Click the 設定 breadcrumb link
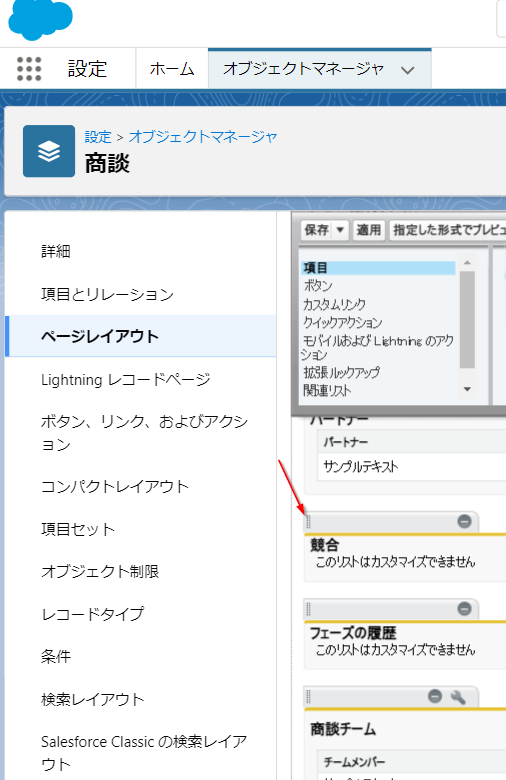The height and width of the screenshot is (780, 506). pos(98,137)
